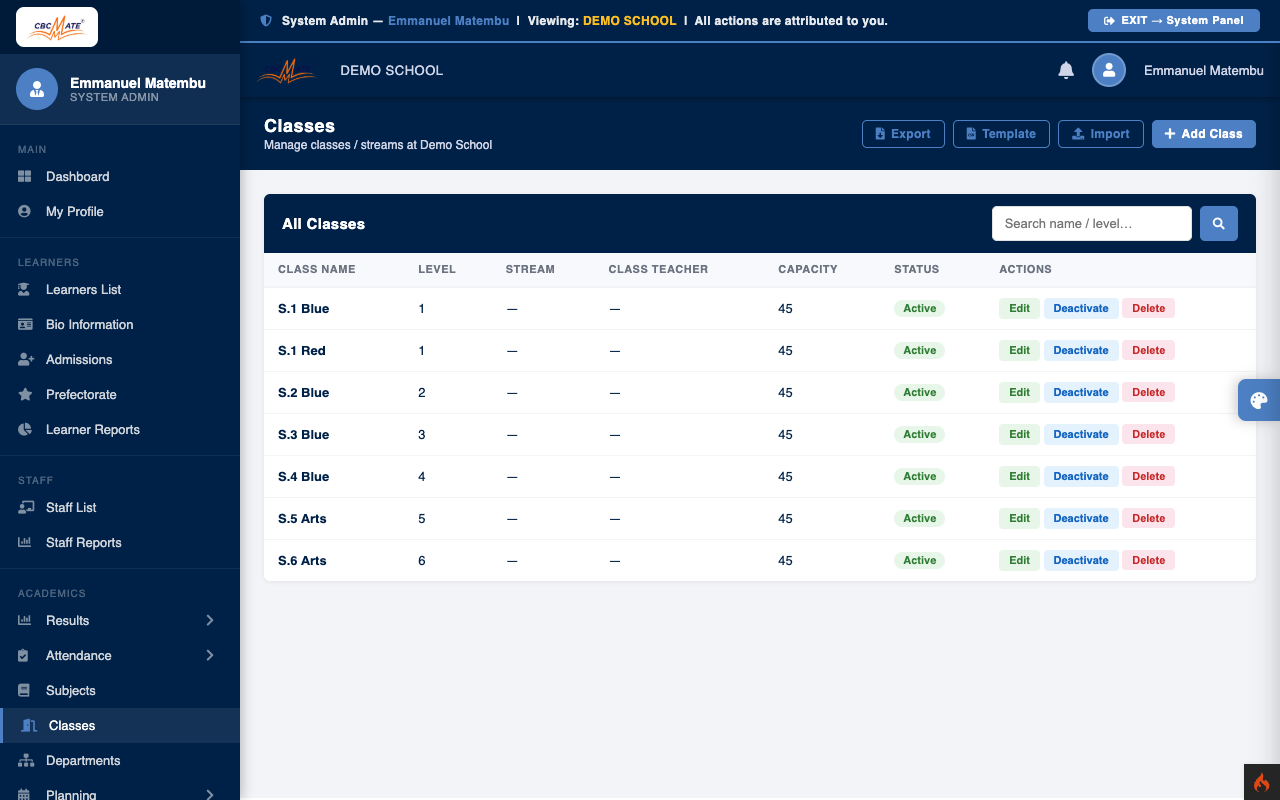Click the CBC Mate logo in sidebar
Image resolution: width=1280 pixels, height=800 pixels.
pos(57,27)
